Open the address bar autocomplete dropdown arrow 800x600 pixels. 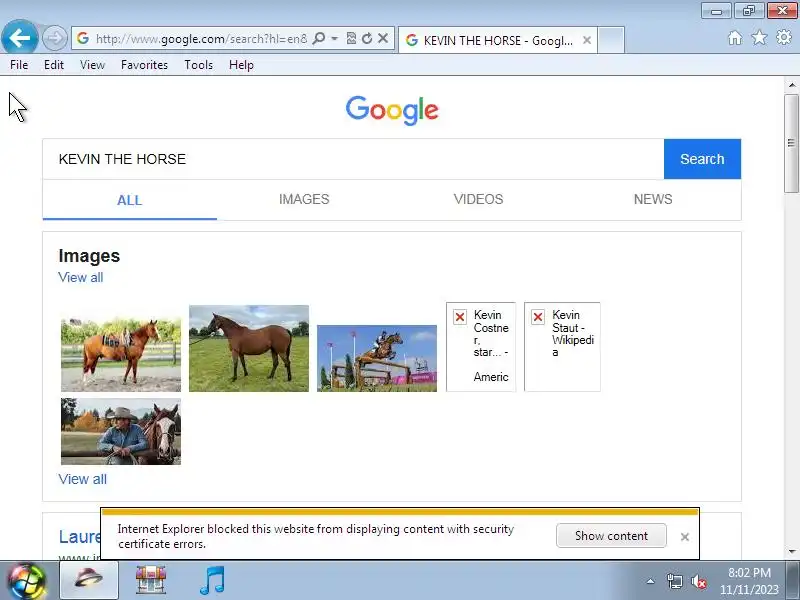pyautogui.click(x=335, y=38)
